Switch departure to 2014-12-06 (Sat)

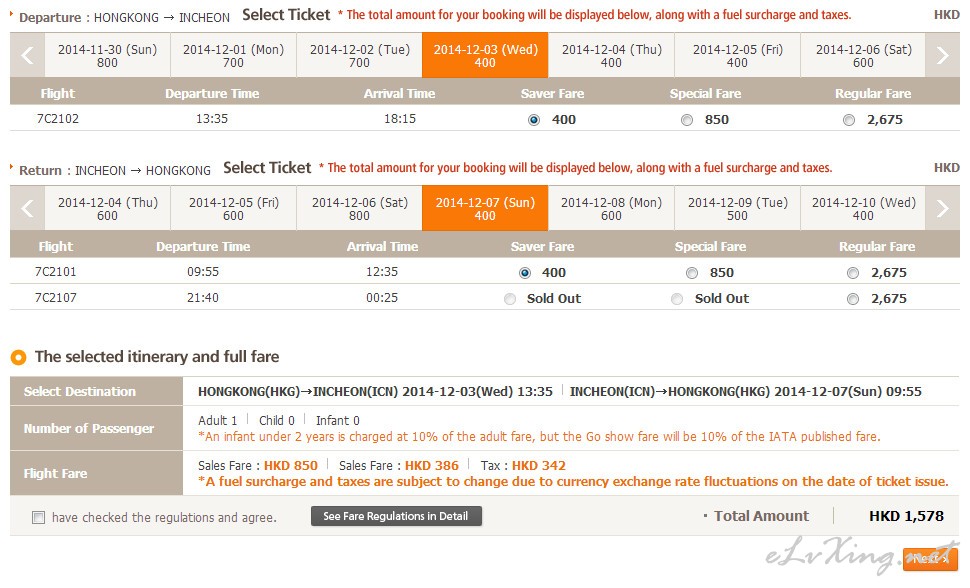click(x=863, y=55)
